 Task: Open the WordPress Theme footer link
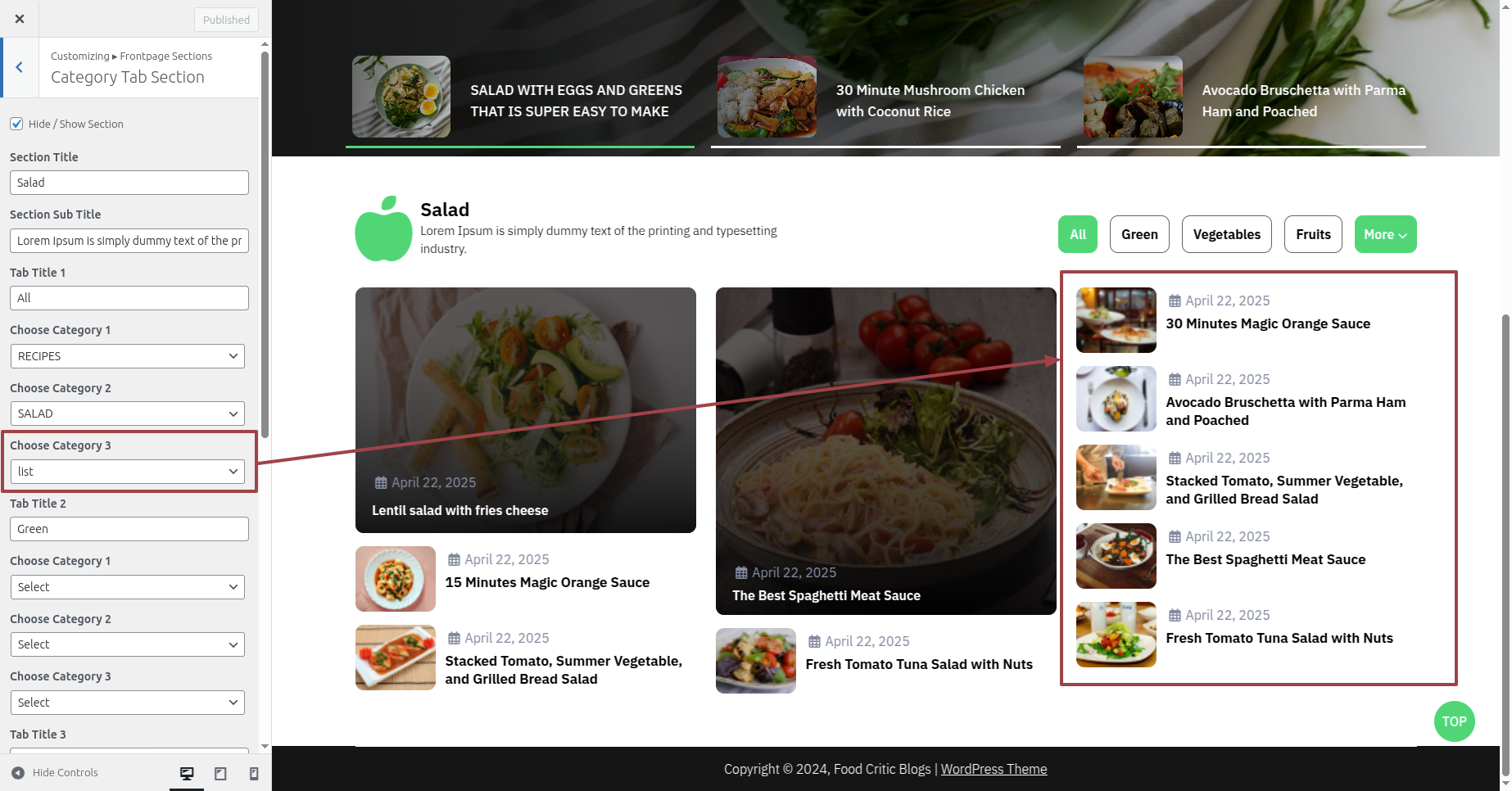pyautogui.click(x=994, y=769)
